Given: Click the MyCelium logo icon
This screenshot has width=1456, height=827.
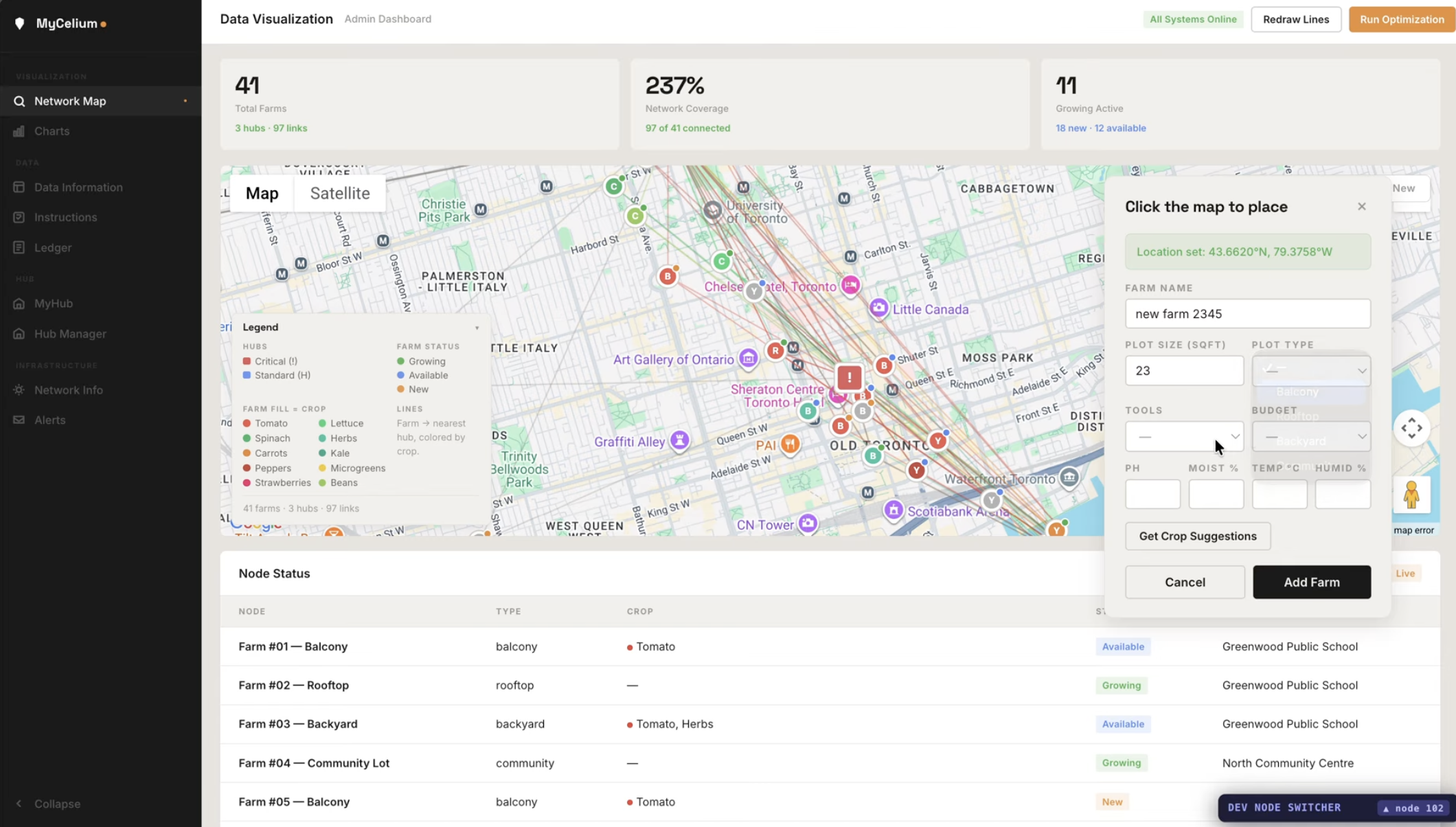Looking at the screenshot, I should tap(19, 23).
